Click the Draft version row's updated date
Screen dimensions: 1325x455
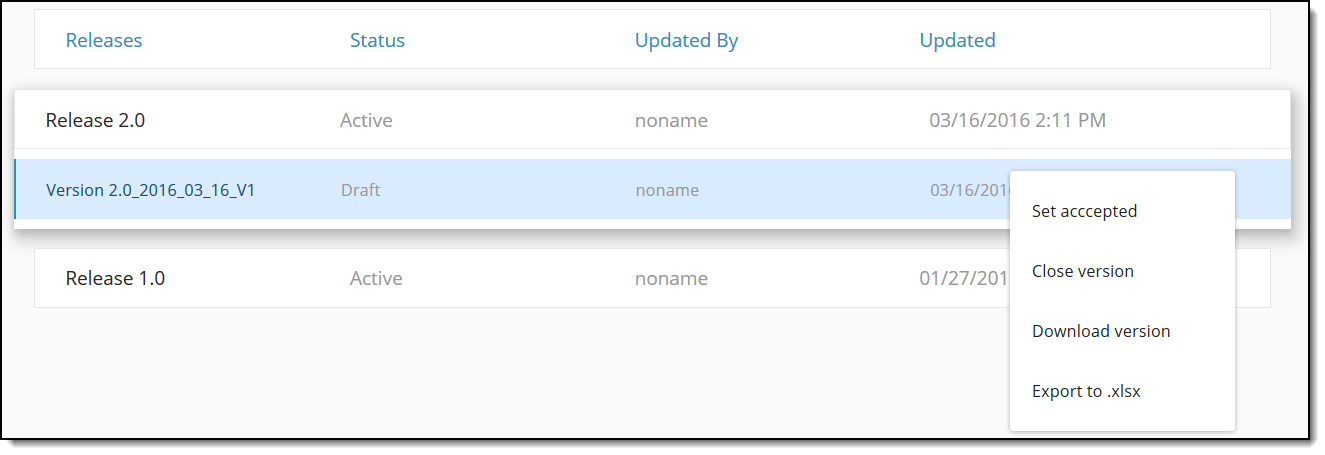968,190
